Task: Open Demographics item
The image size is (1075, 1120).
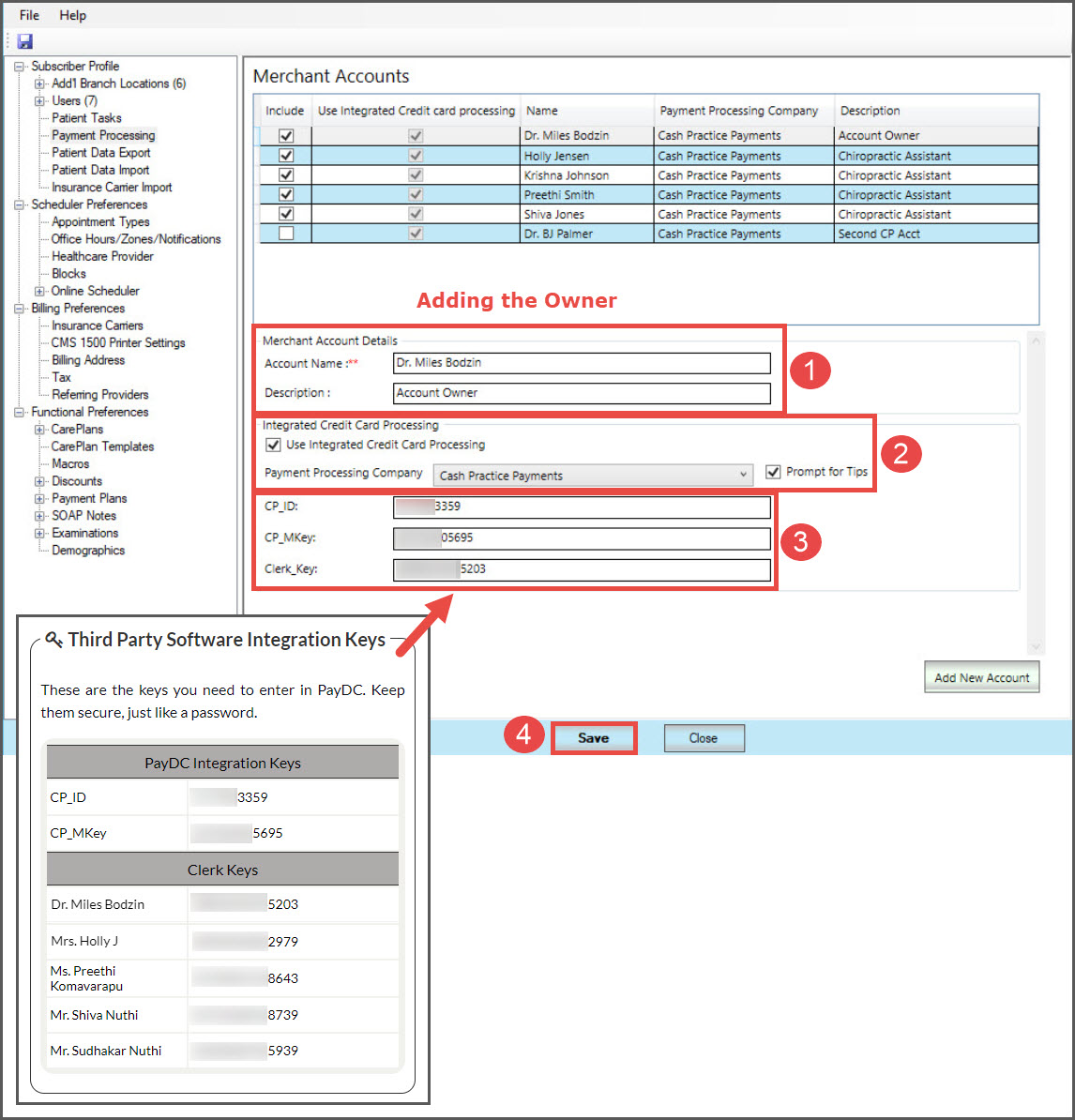Action: click(x=88, y=550)
